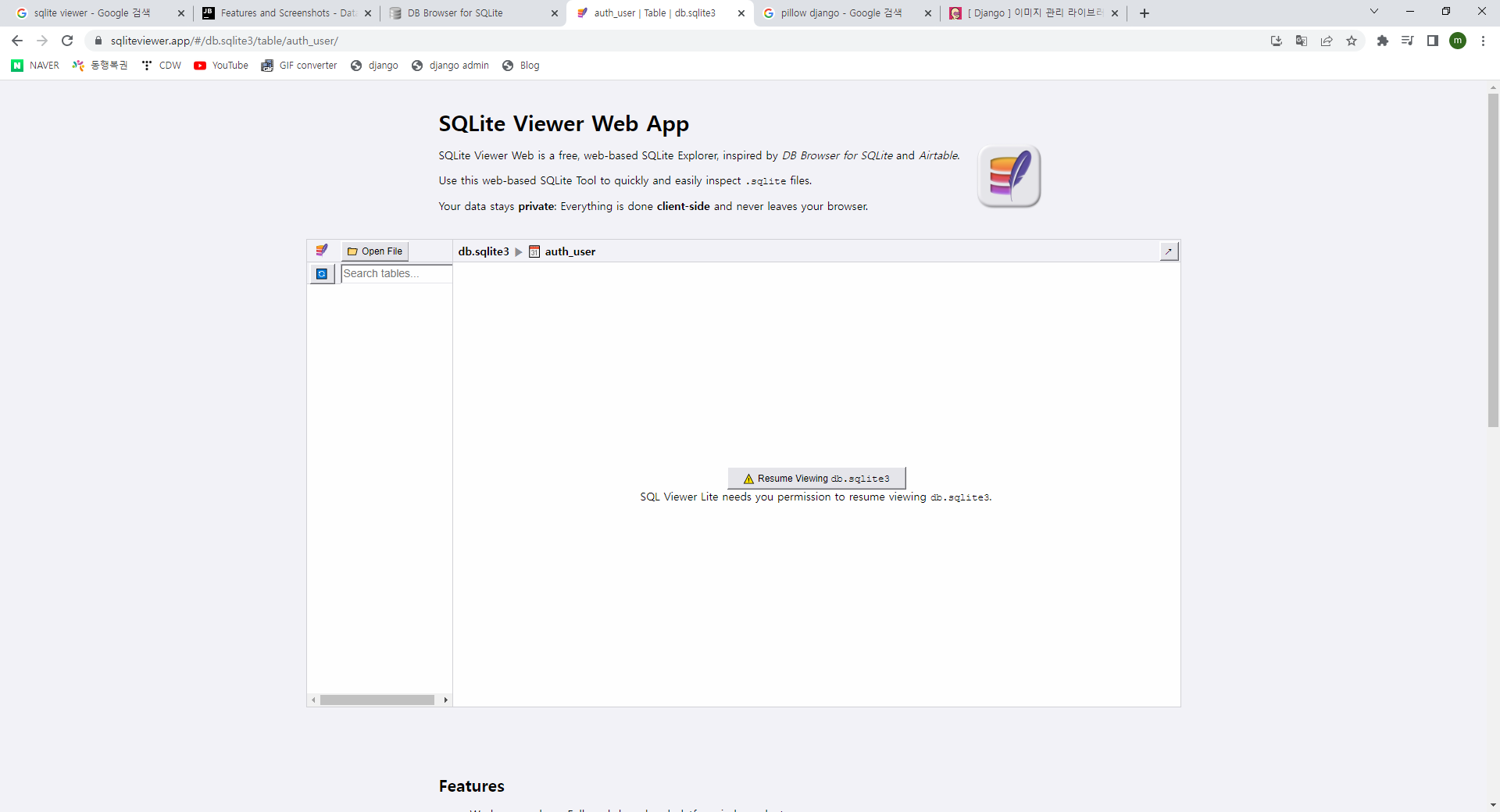This screenshot has width=1500, height=812.
Task: Open the CDW bookmark
Action: click(x=162, y=66)
